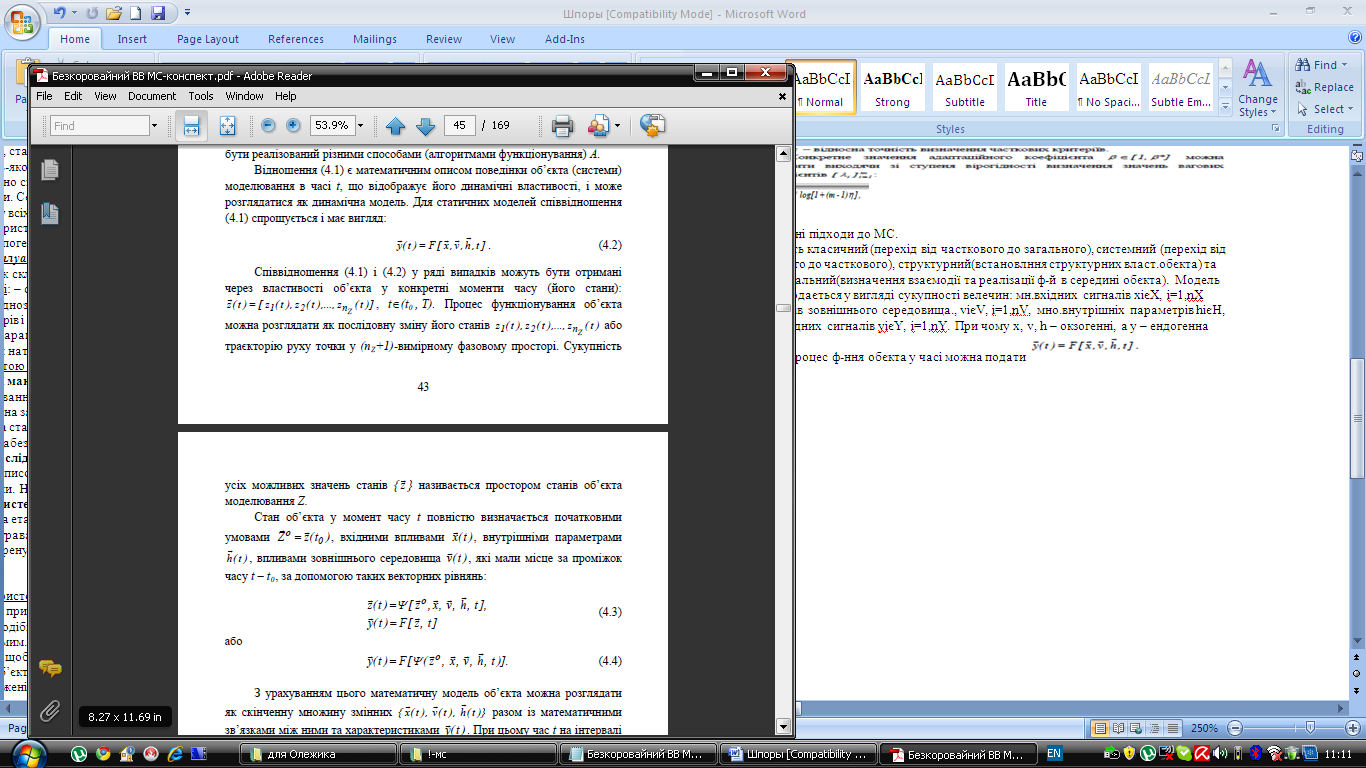This screenshot has width=1366, height=768.
Task: Open Adobe Reader Document menu
Action: coord(152,96)
